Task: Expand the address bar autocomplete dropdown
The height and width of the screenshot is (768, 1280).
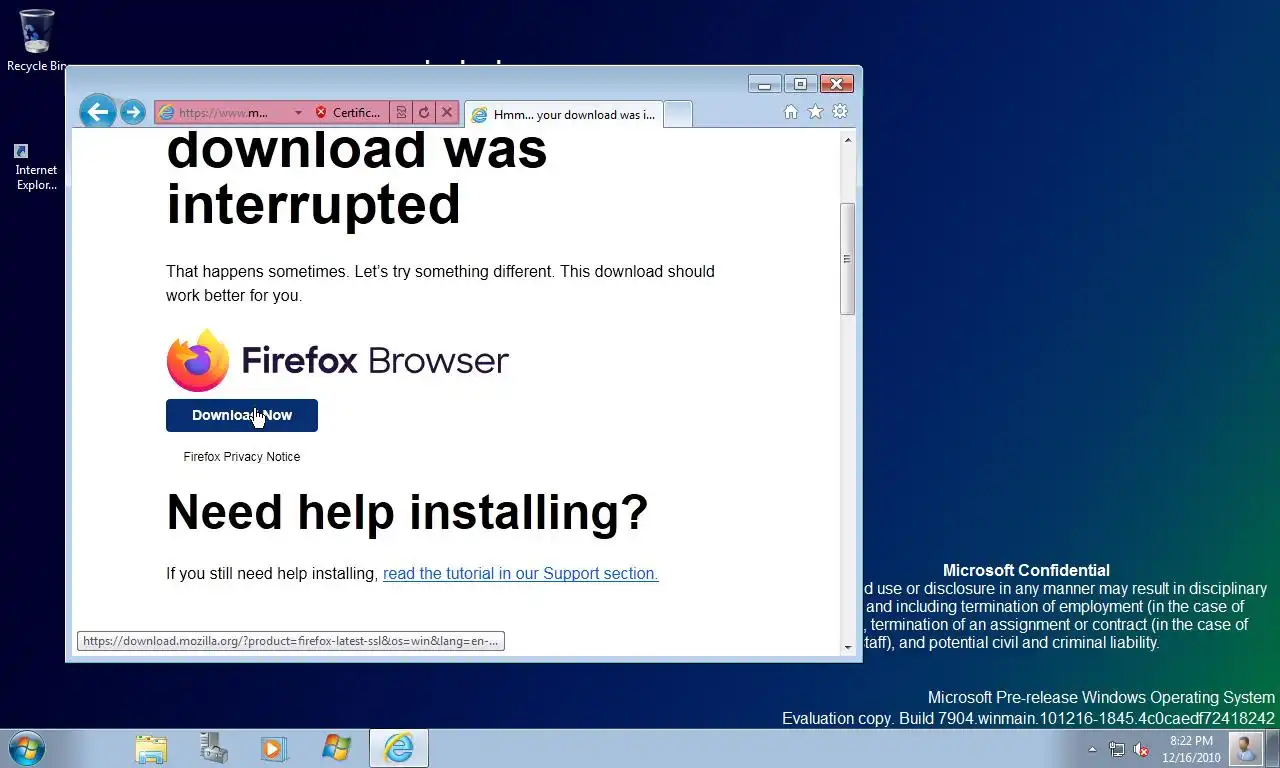Action: [x=297, y=113]
